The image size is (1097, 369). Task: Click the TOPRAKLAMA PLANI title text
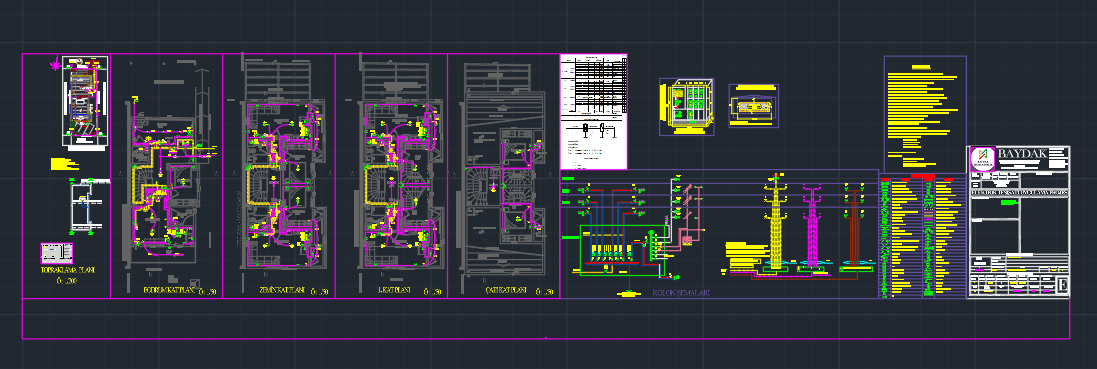pyautogui.click(x=67, y=270)
